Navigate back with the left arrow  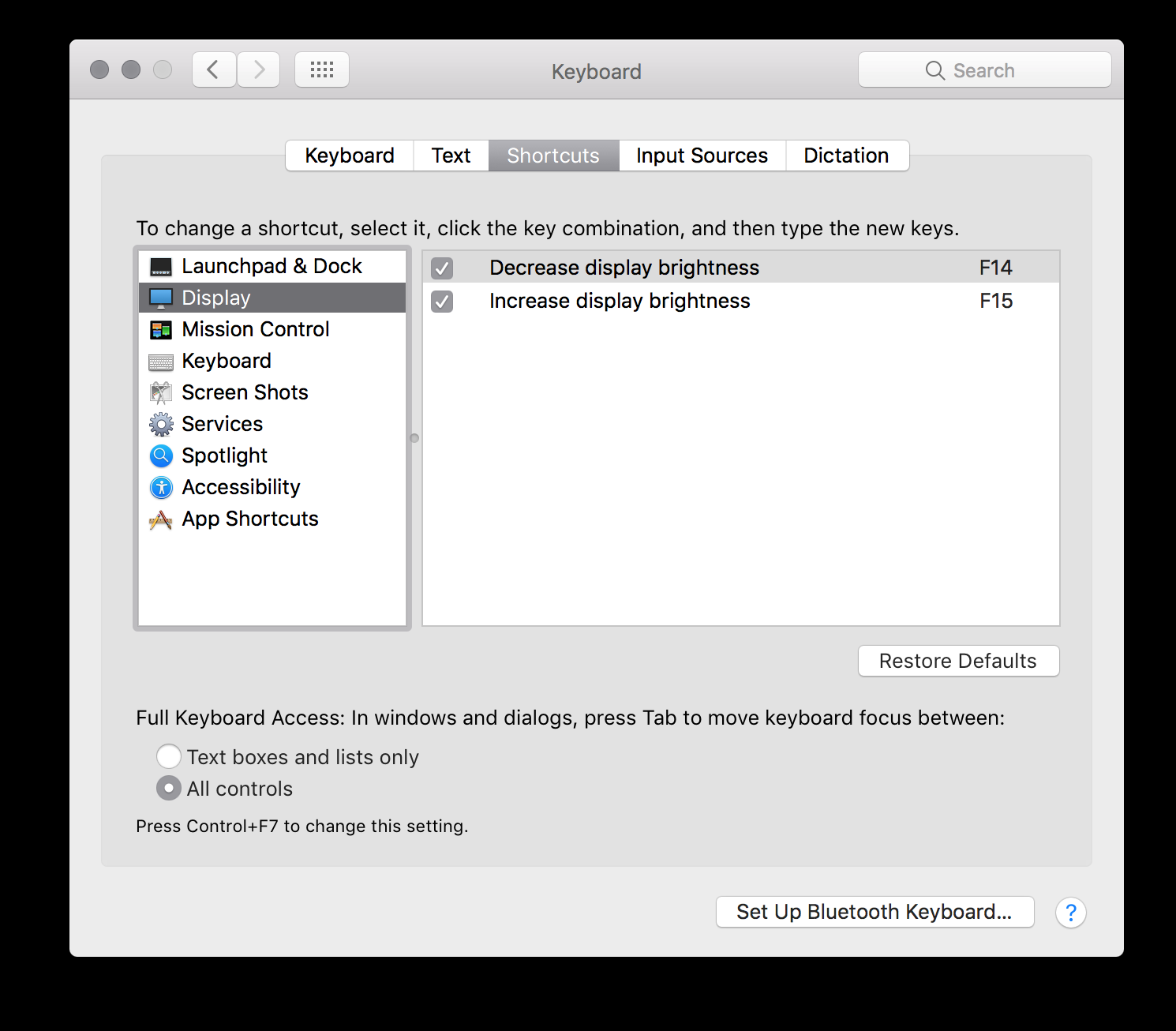[x=213, y=69]
